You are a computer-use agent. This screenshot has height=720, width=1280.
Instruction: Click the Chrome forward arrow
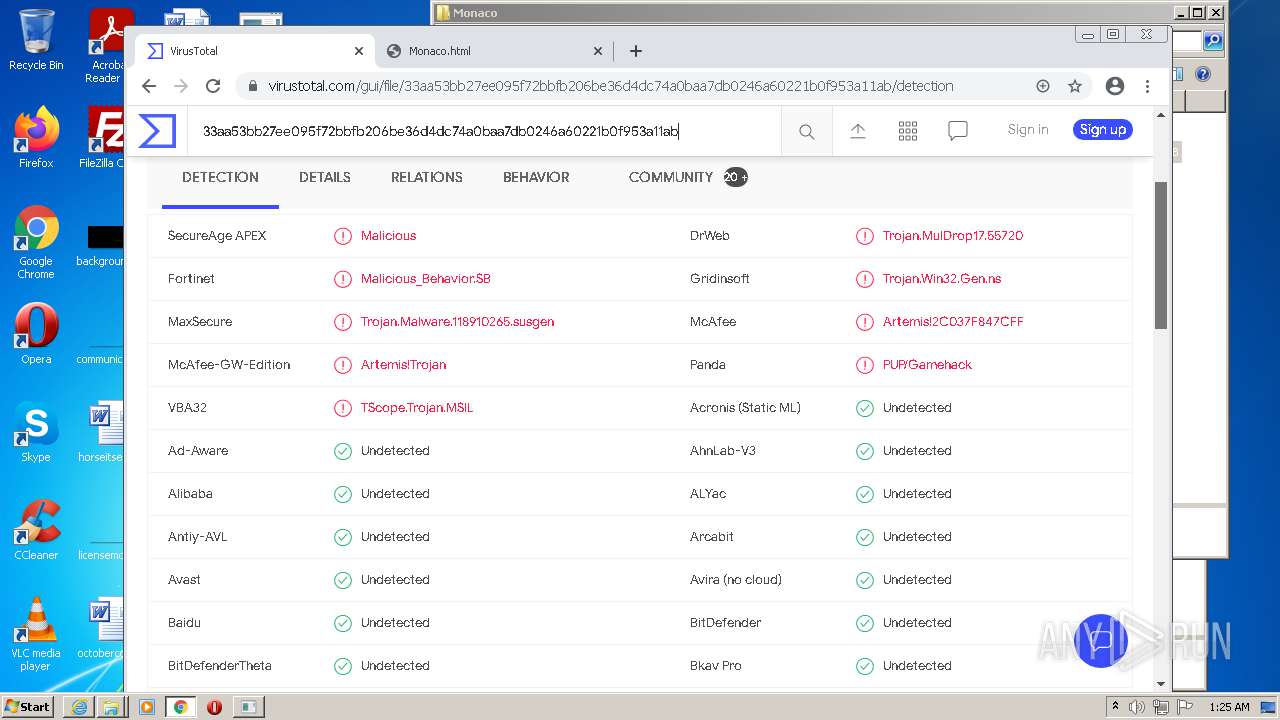click(x=181, y=86)
